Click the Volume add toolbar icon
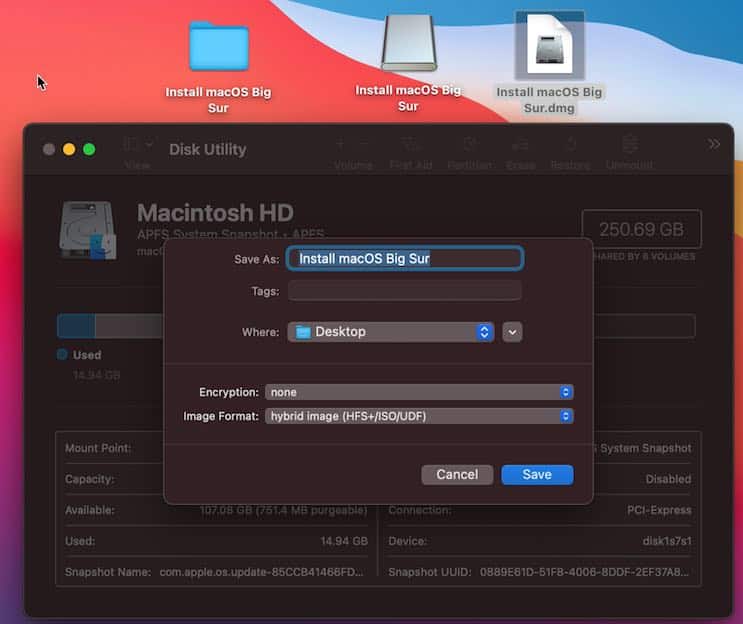743x624 pixels. 340,144
